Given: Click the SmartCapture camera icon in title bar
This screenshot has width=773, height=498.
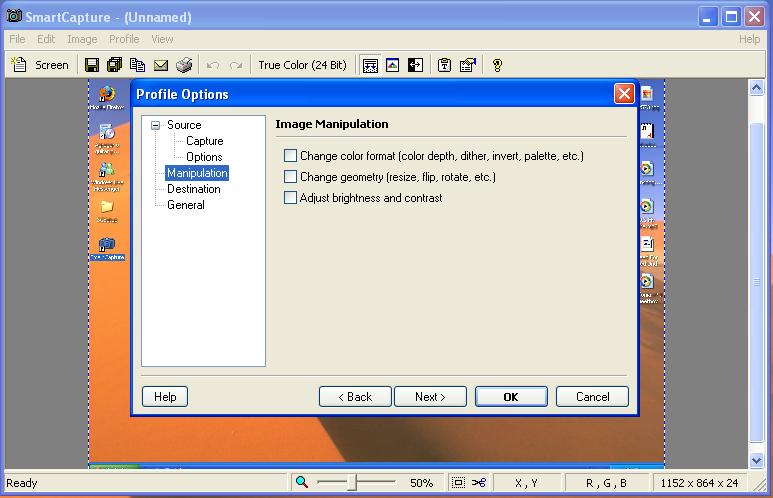Looking at the screenshot, I should [x=14, y=16].
